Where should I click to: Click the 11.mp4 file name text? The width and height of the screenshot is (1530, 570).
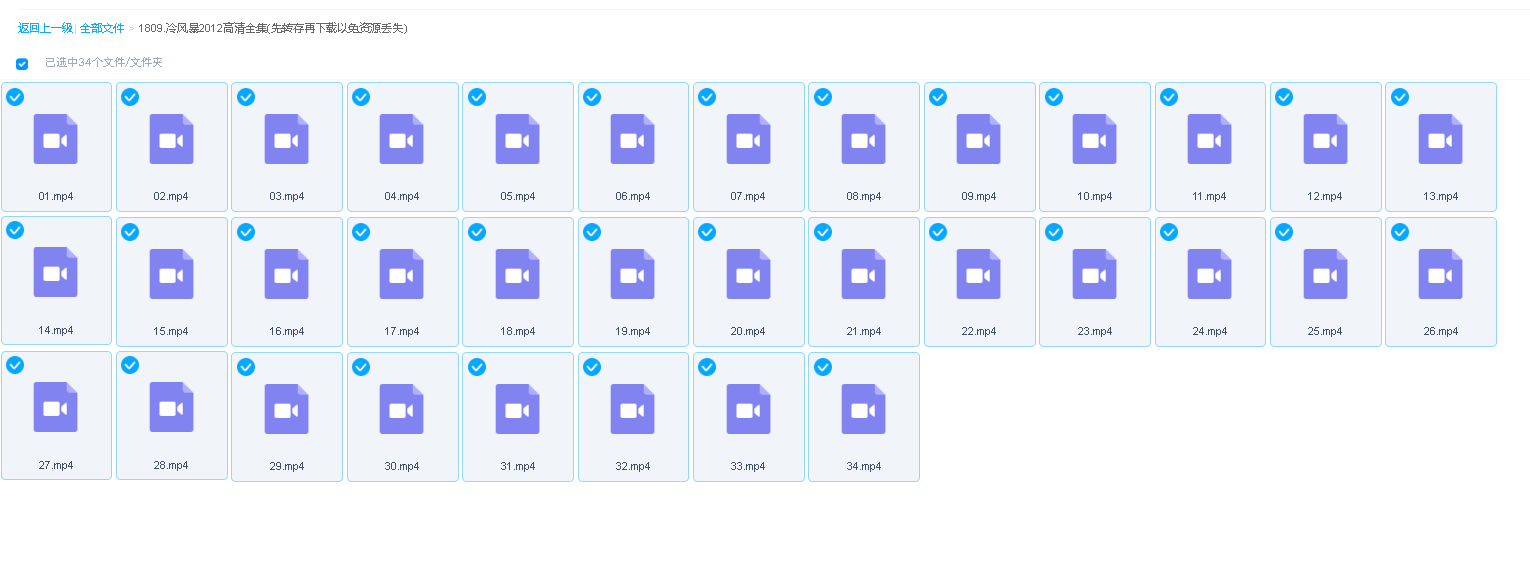click(1209, 196)
